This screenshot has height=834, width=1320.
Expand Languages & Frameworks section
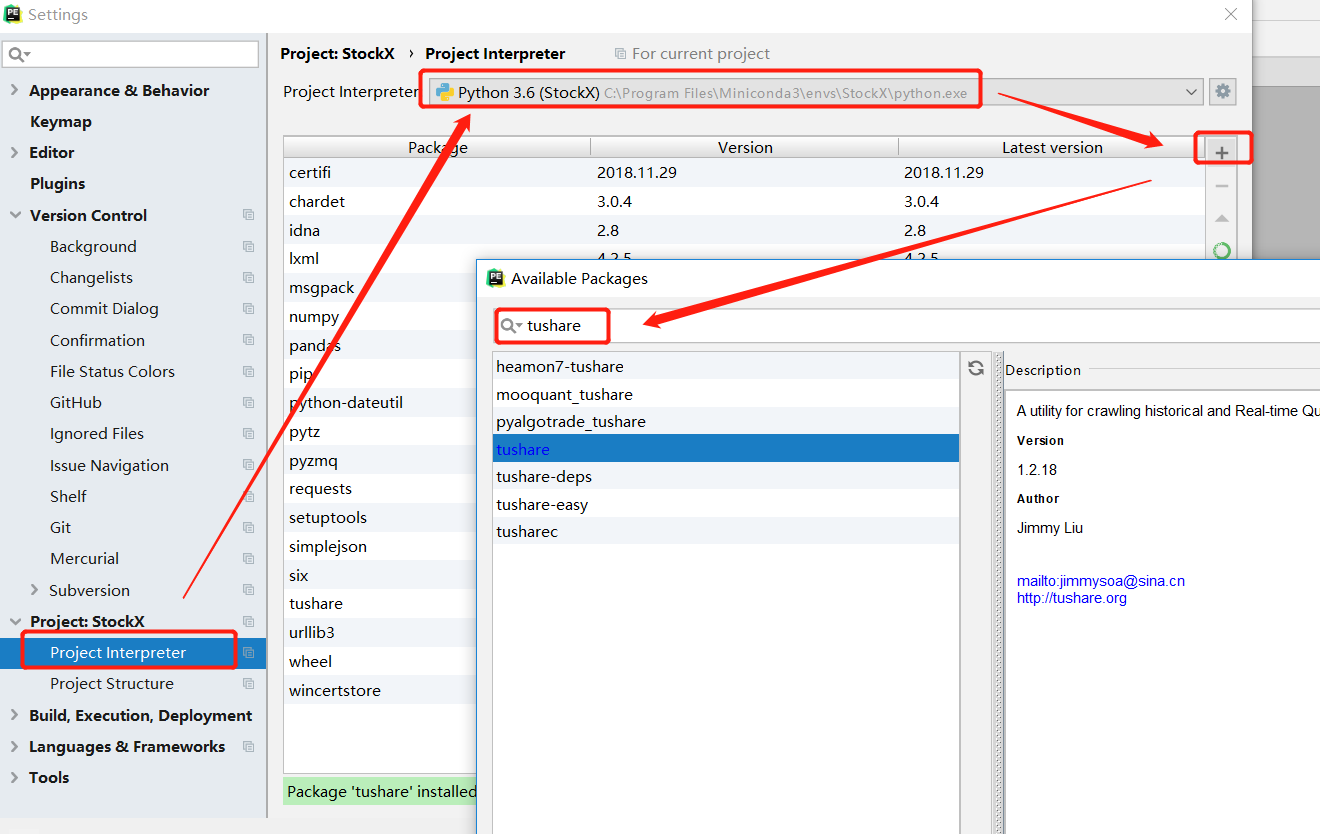14,746
